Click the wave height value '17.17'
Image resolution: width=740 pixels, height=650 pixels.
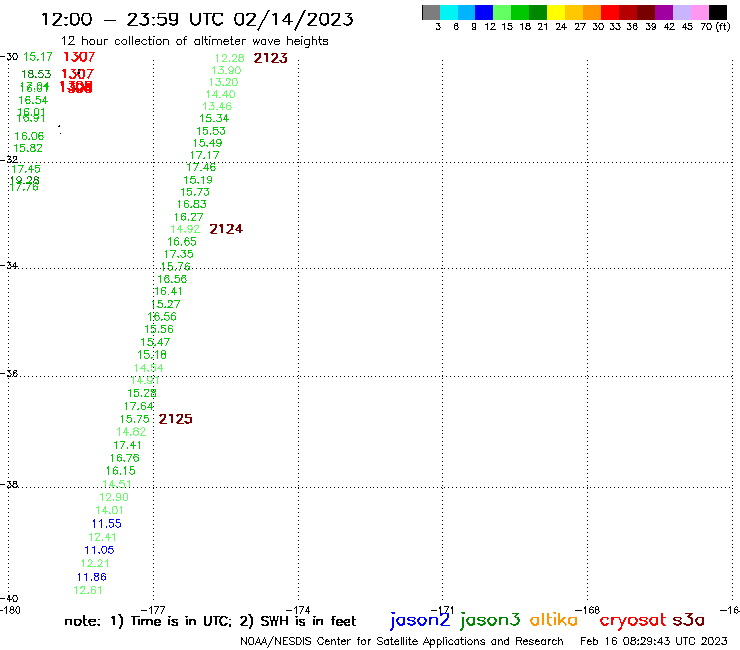coord(204,155)
